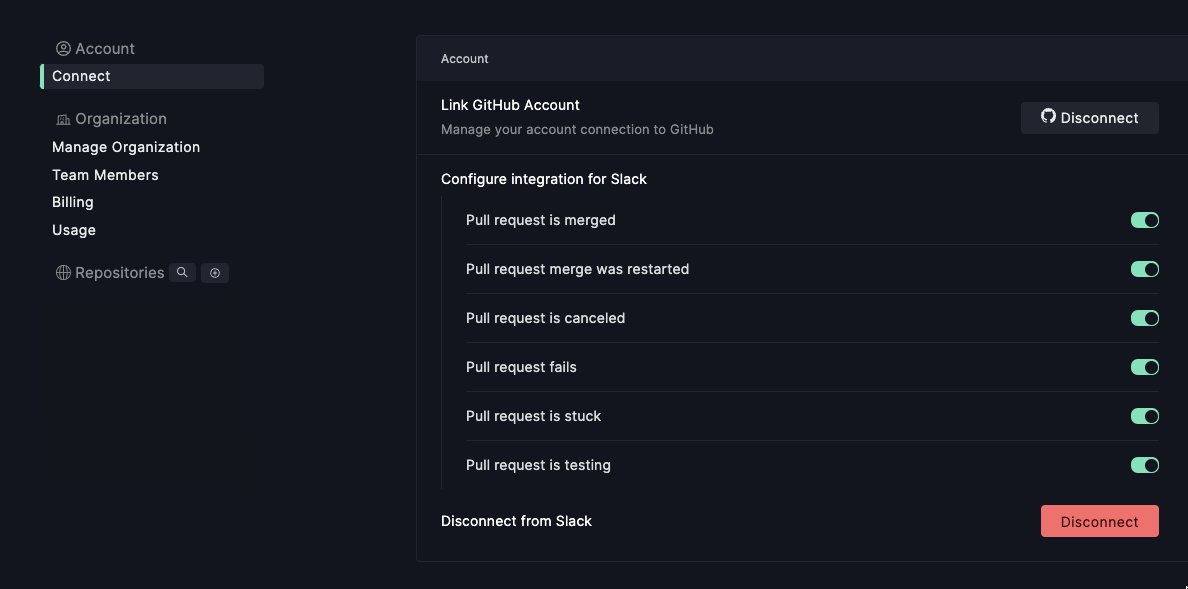This screenshot has height=589, width=1188.
Task: Turn off 'Pull request fails' notification
Action: click(1144, 367)
